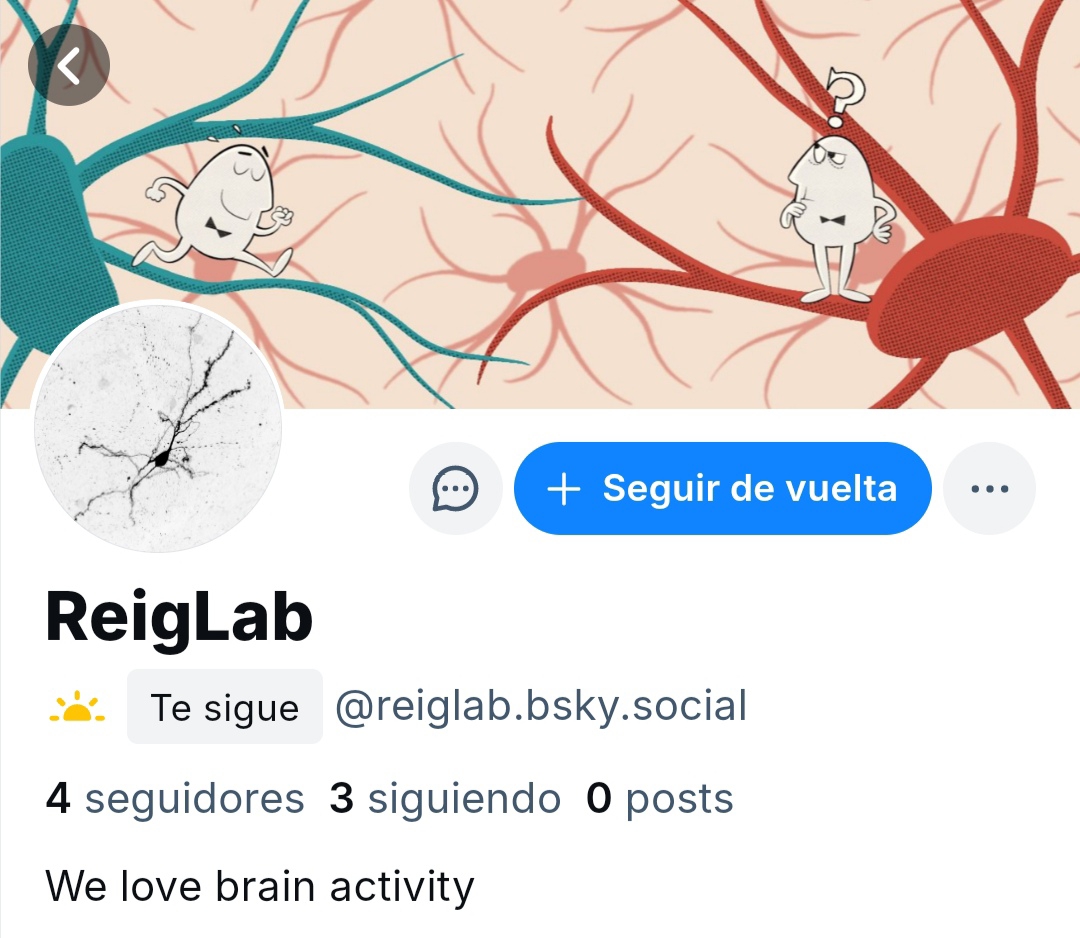The height and width of the screenshot is (938, 1080).
Task: Open the three-dot more options menu
Action: [989, 488]
